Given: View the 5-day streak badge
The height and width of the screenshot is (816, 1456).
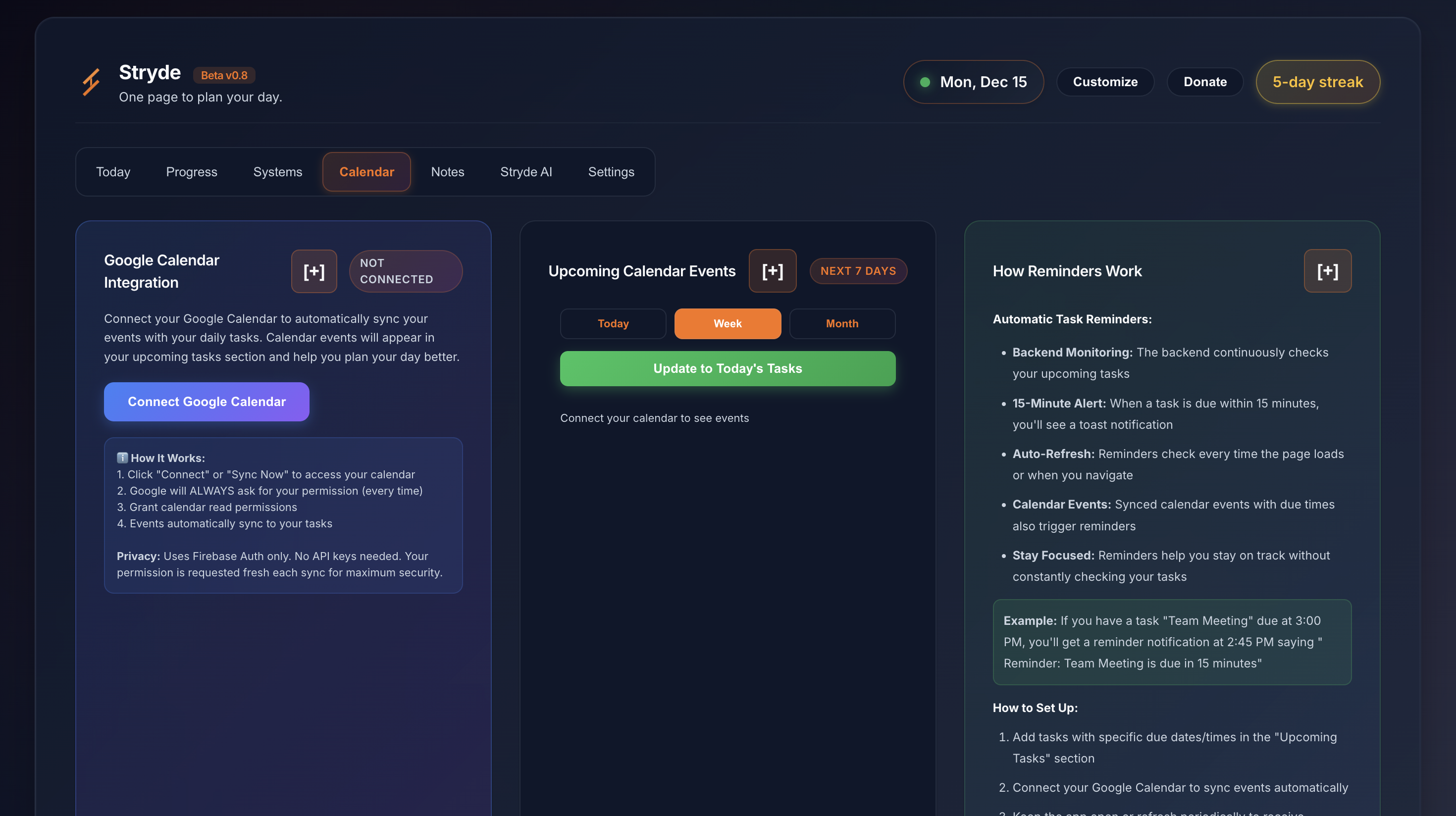Looking at the screenshot, I should pos(1317,82).
